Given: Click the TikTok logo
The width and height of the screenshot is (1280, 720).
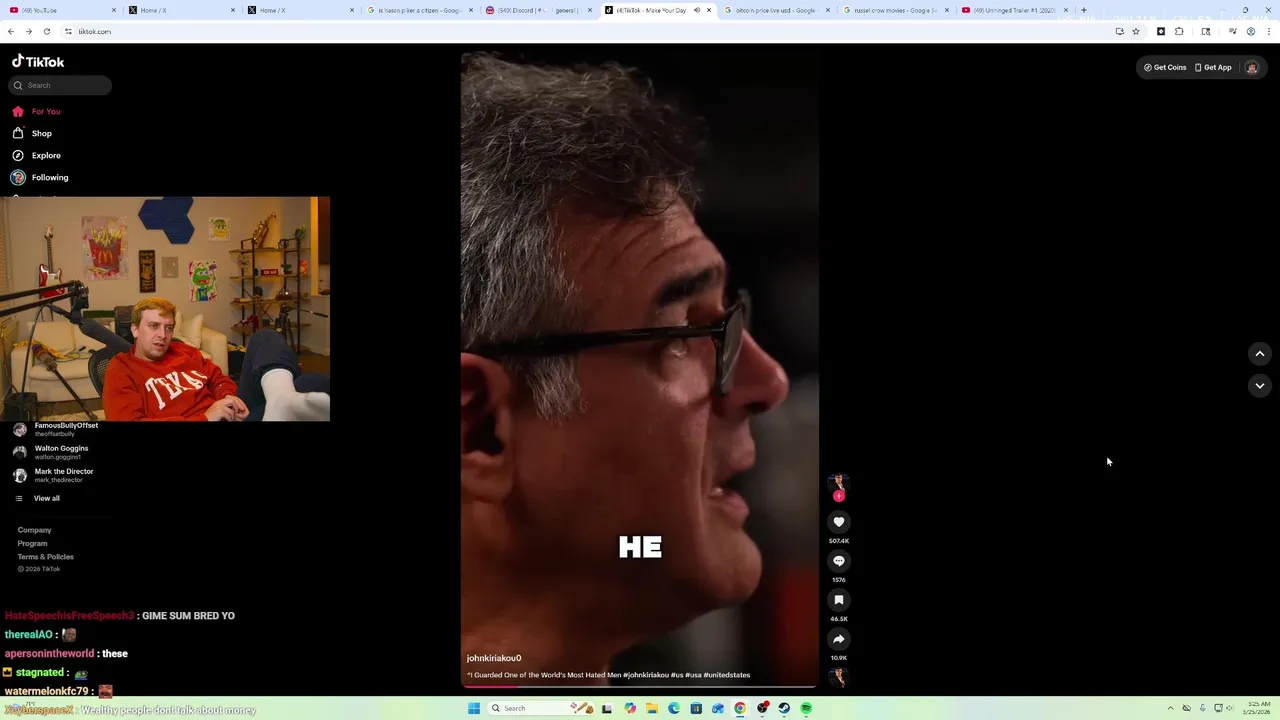Looking at the screenshot, I should pyautogui.click(x=38, y=62).
